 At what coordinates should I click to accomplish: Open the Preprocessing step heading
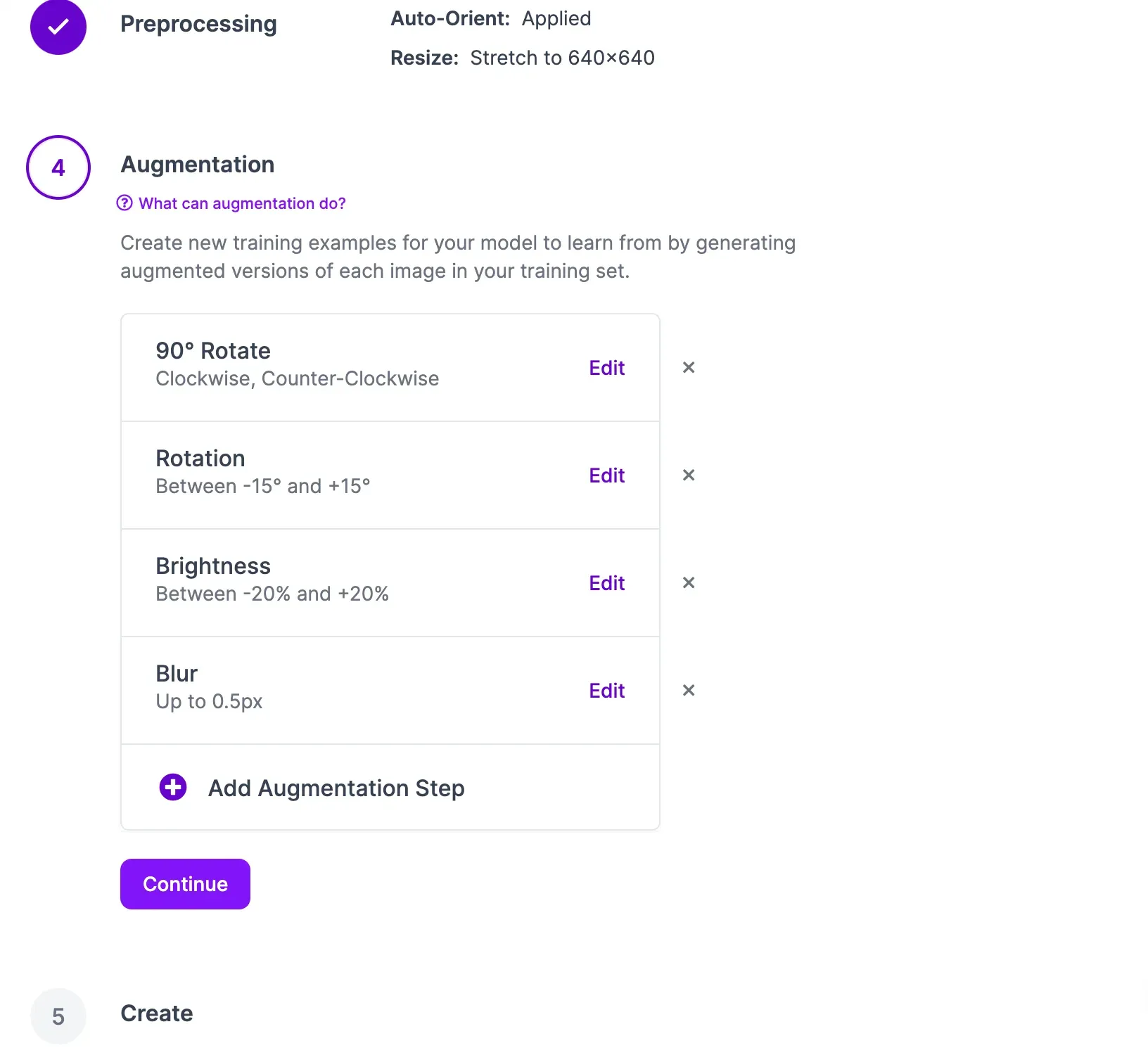(x=198, y=24)
